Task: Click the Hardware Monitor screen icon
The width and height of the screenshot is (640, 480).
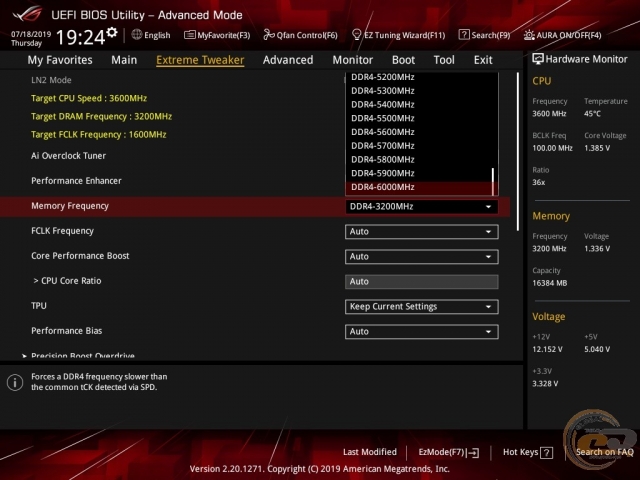Action: [538, 59]
